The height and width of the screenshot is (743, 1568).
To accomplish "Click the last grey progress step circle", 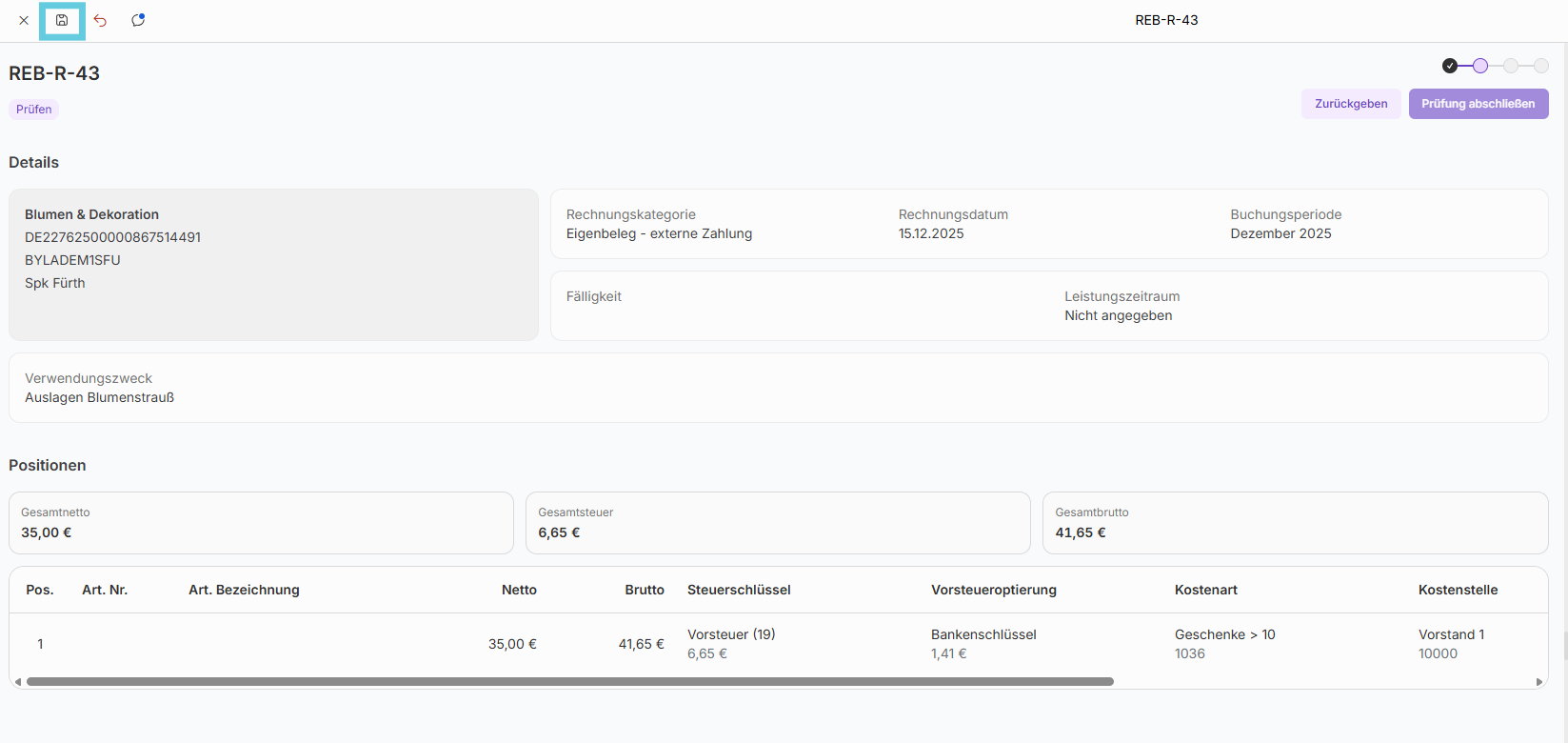I will click(x=1541, y=66).
